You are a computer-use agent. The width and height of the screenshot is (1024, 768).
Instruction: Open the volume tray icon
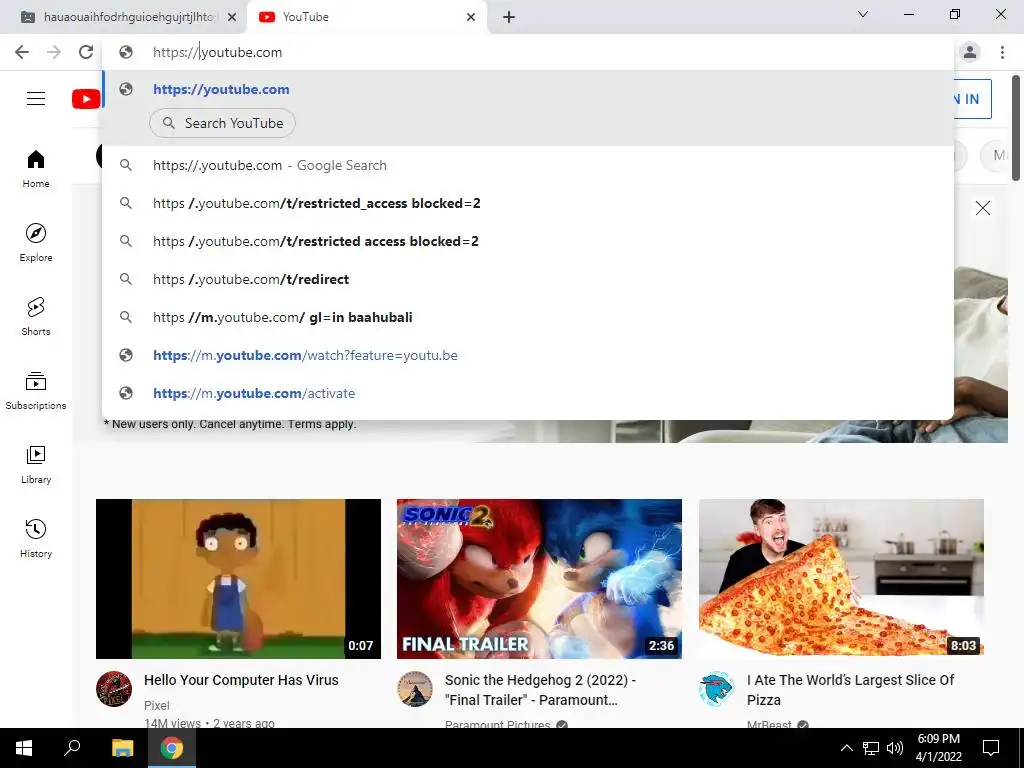895,748
